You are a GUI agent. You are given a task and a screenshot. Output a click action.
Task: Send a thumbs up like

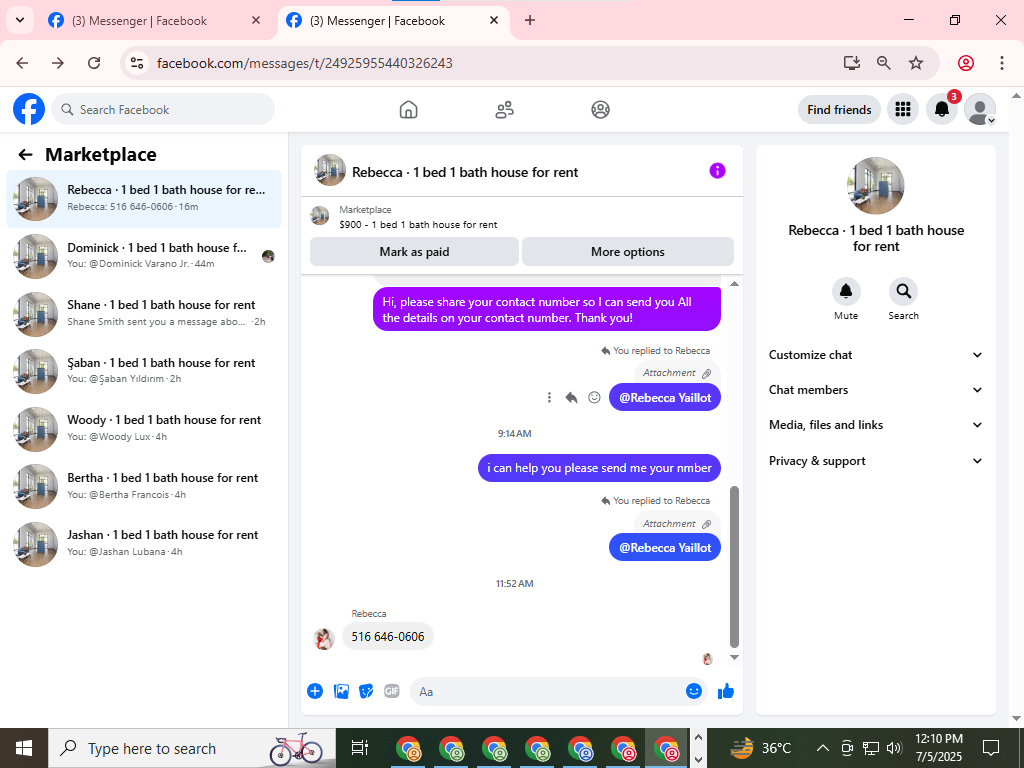(726, 691)
